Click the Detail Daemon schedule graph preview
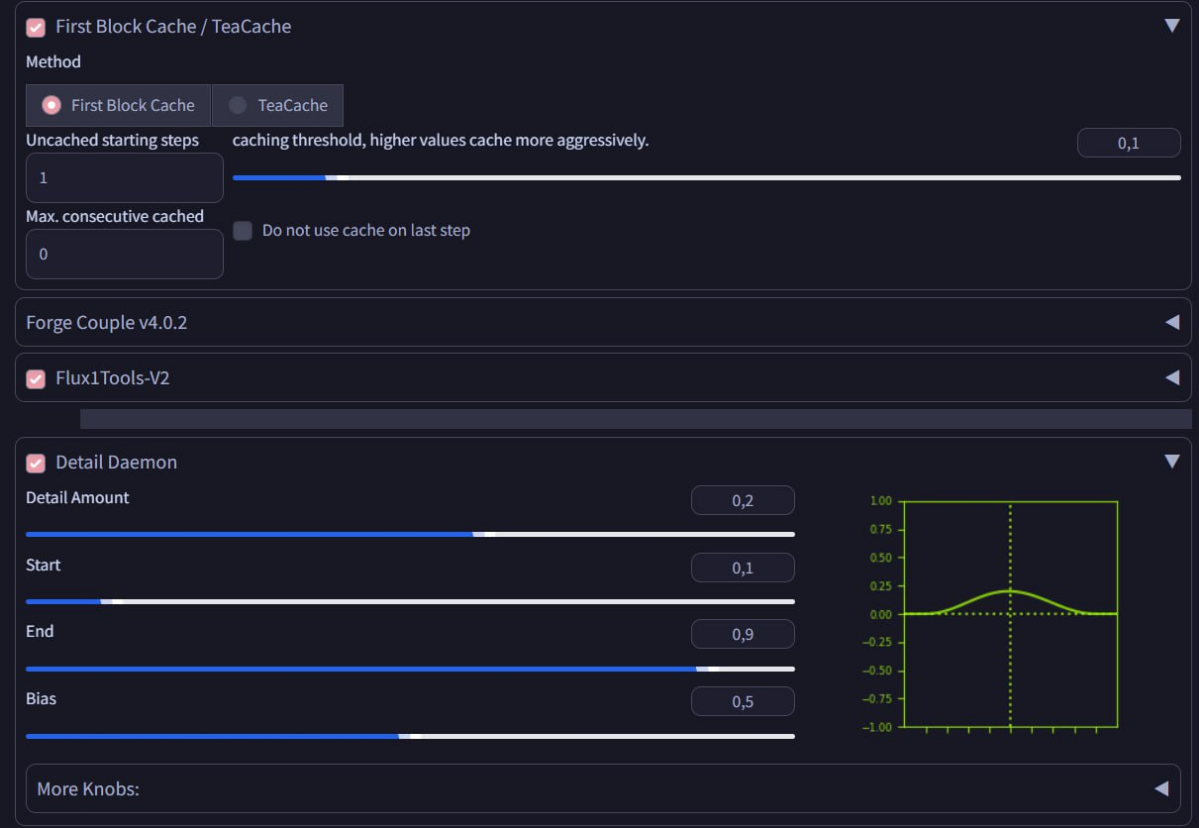This screenshot has height=828, width=1199. pyautogui.click(x=1009, y=614)
